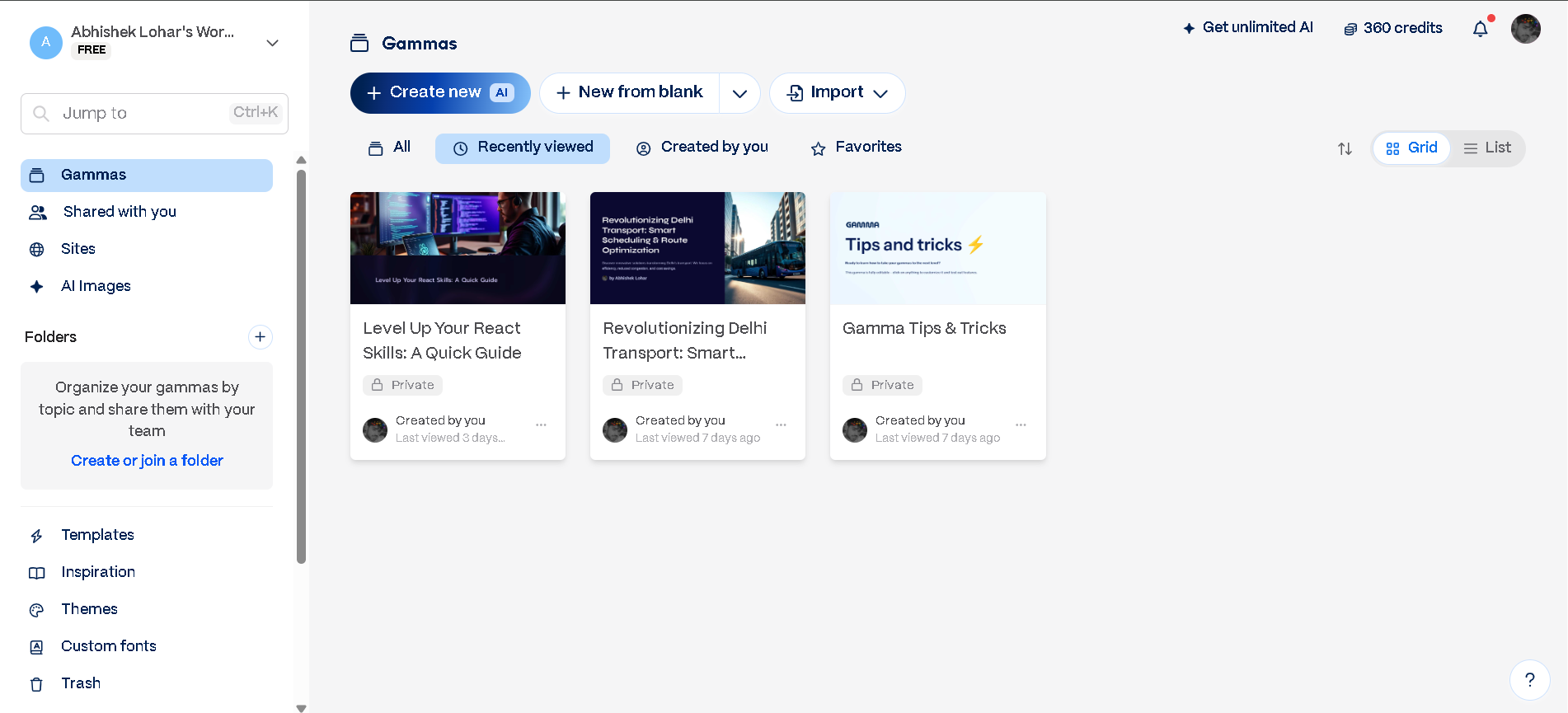The width and height of the screenshot is (1568, 713).
Task: Switch to List view
Action: click(1487, 148)
